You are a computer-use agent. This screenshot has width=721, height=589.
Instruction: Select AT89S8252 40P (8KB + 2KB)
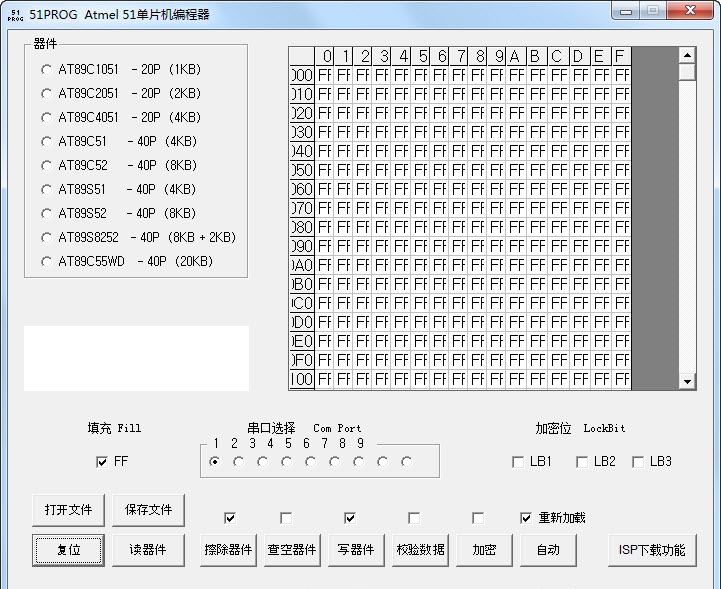[x=138, y=238]
